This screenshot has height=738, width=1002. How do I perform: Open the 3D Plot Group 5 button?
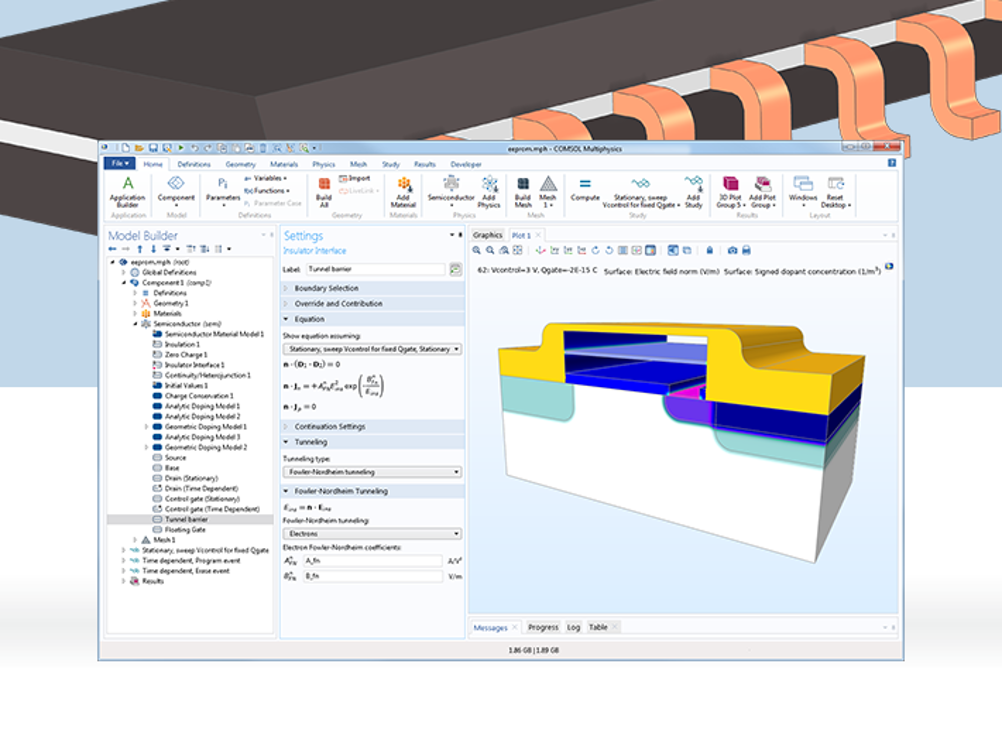[730, 192]
